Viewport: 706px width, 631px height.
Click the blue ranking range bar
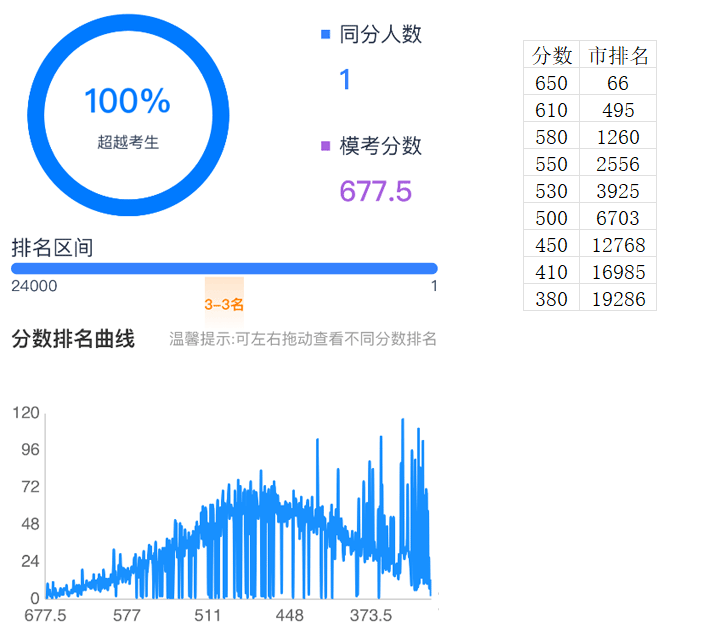tap(224, 267)
